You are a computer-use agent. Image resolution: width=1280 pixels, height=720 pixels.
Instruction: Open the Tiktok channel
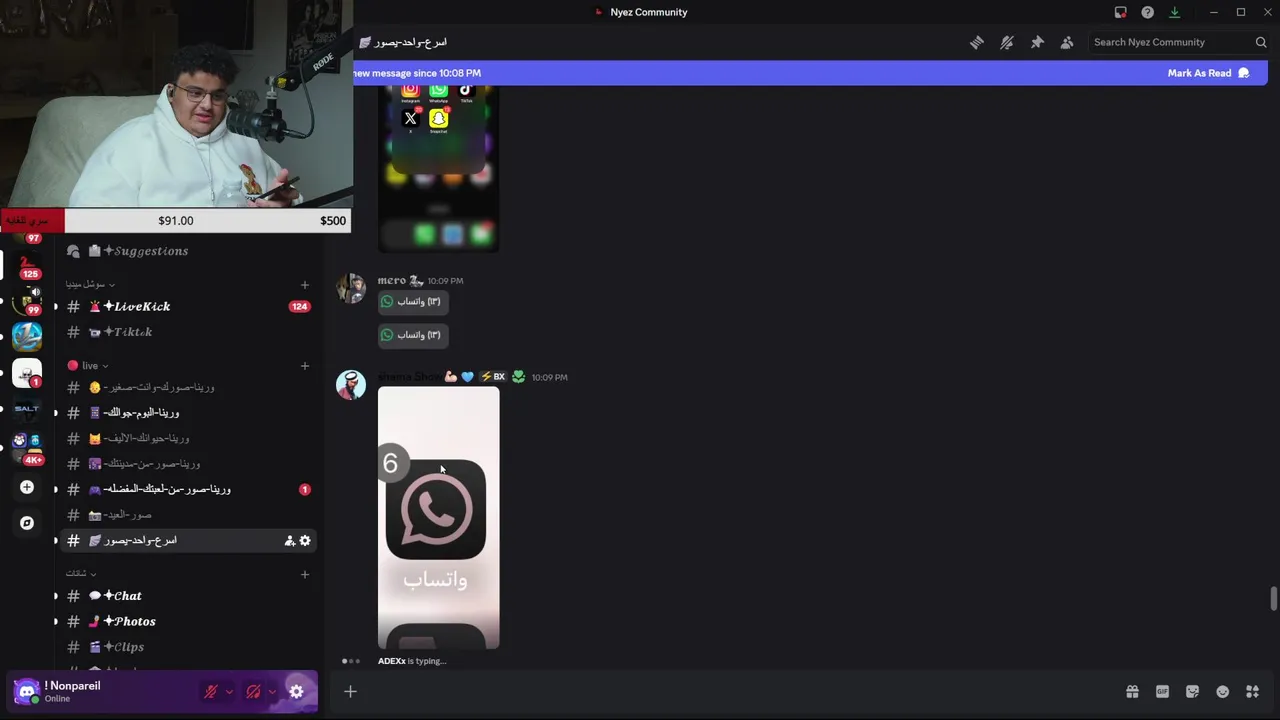click(188, 332)
